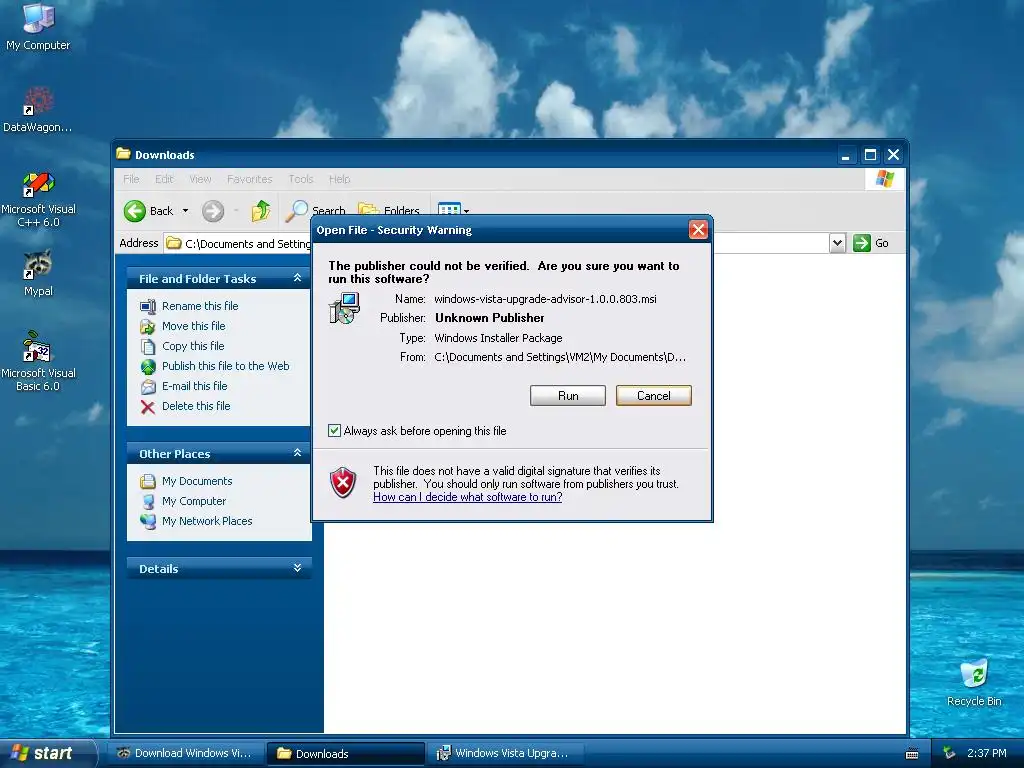Open Microsoft Visual C++ 6.0 shortcut
Screen dimensions: 1024x768
pos(38,199)
